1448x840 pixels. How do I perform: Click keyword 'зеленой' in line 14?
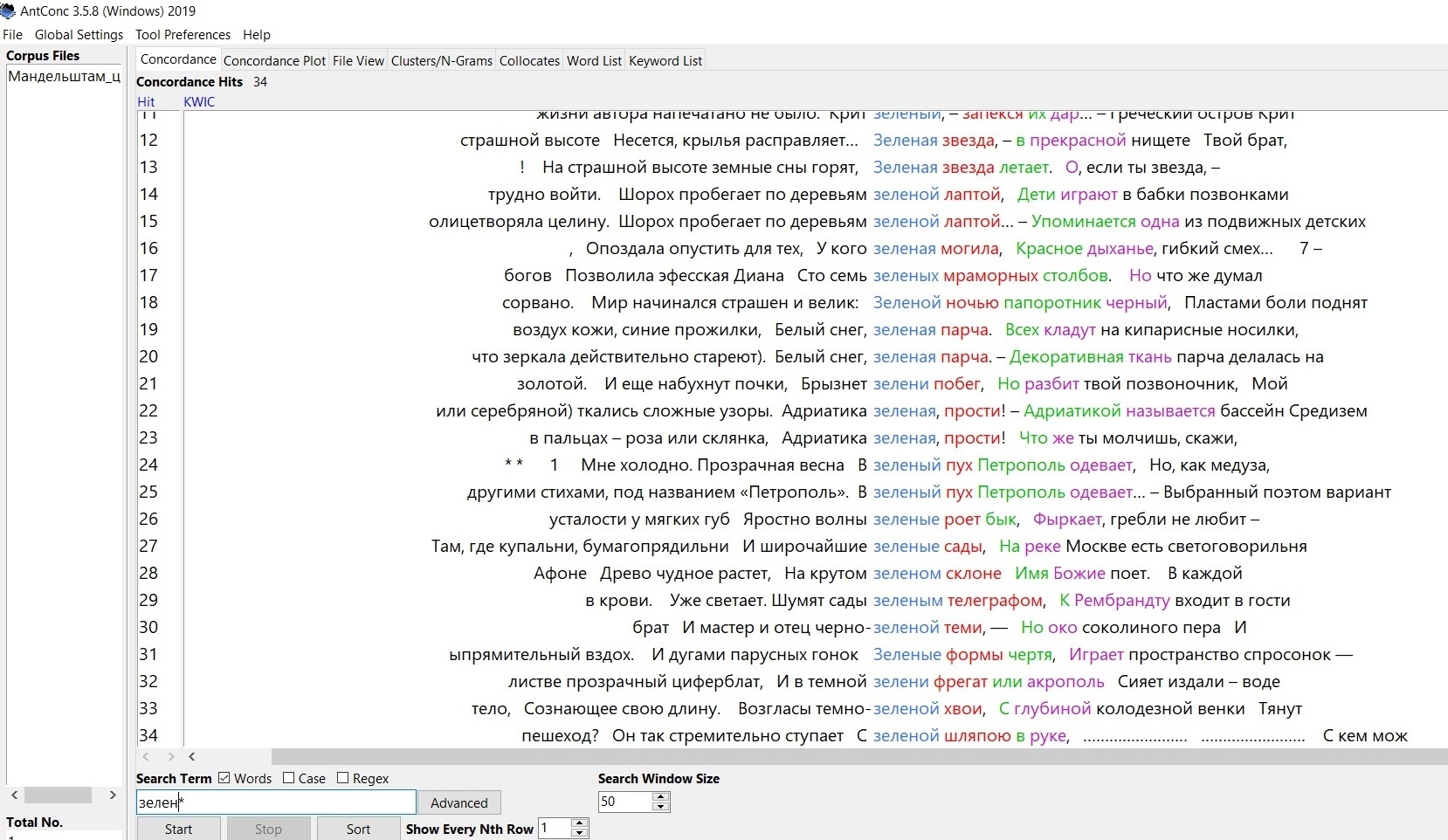tap(906, 194)
